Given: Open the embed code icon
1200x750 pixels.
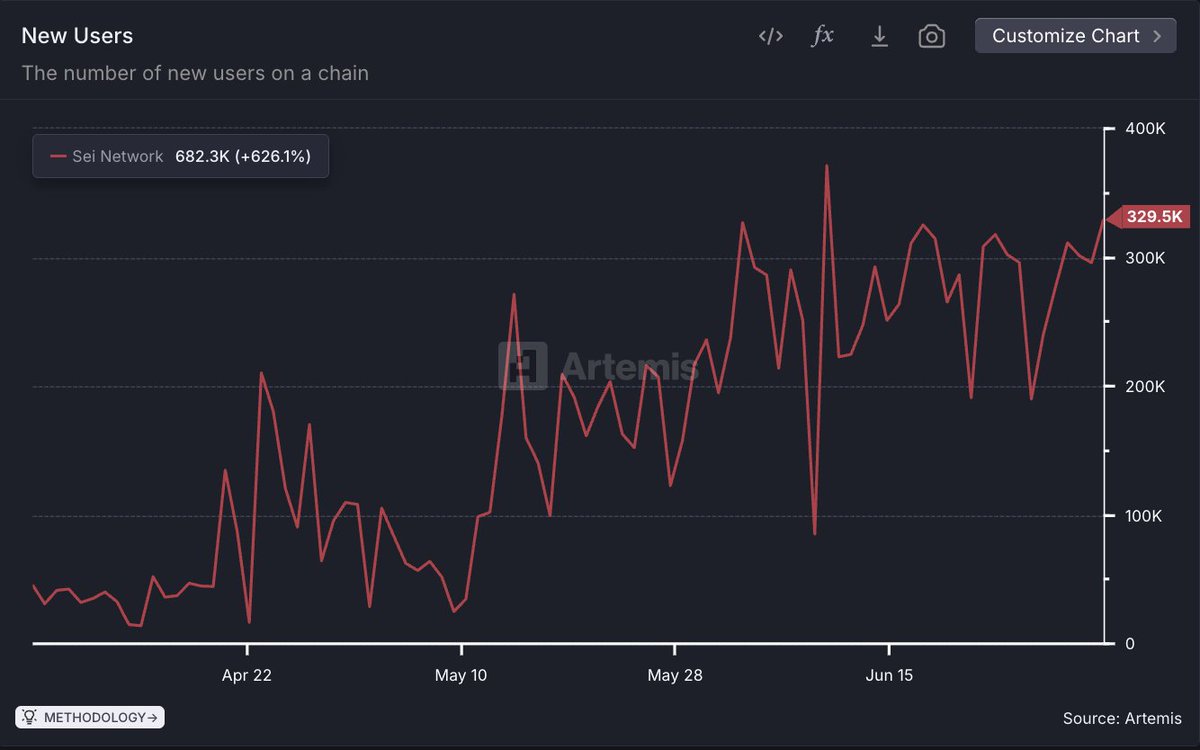Looking at the screenshot, I should pos(770,36).
